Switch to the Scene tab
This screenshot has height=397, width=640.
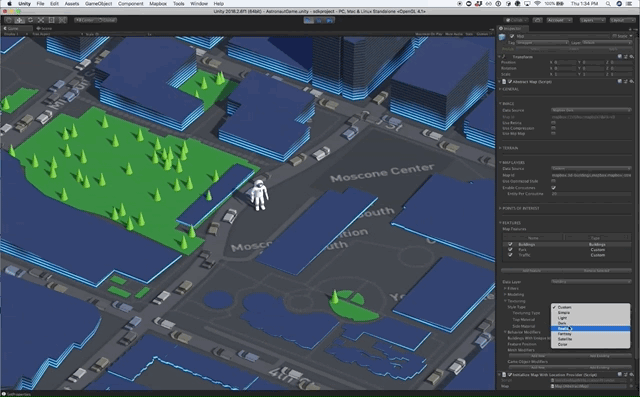click(x=45, y=29)
